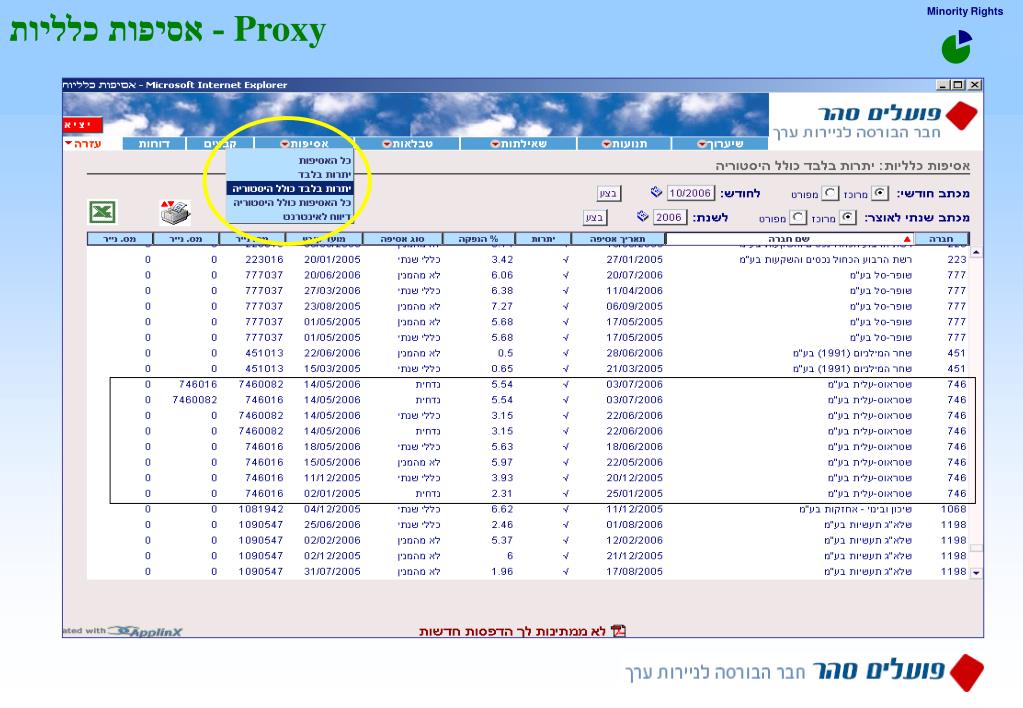Select מרוכז for מכתב חודשי

pos(880,193)
